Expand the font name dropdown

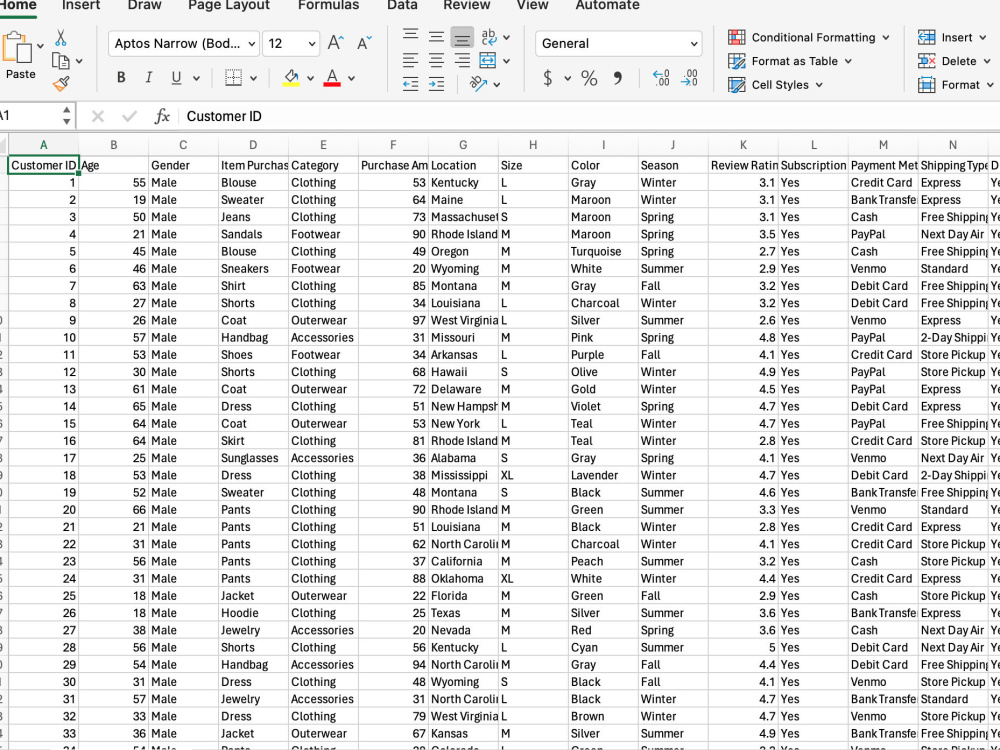[x=252, y=43]
